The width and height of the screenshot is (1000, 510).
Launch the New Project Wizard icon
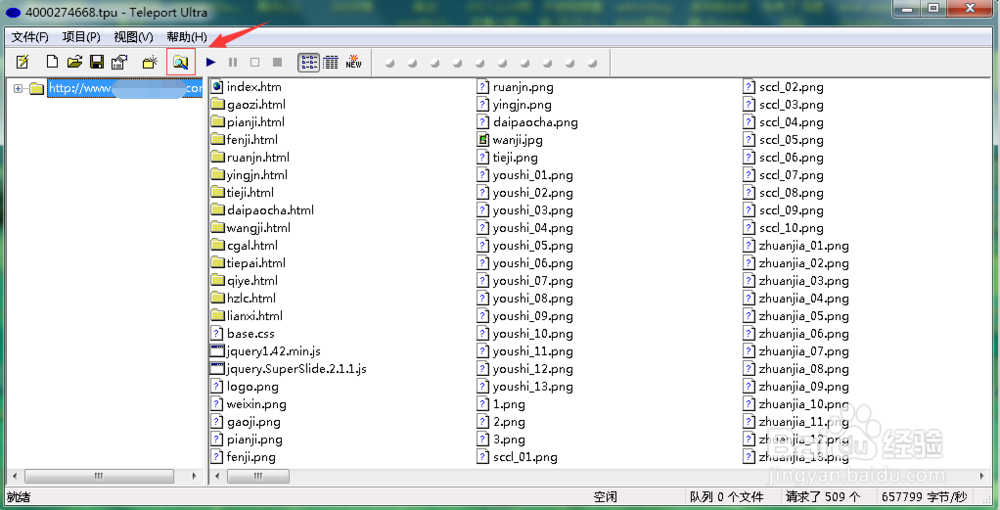pos(23,62)
